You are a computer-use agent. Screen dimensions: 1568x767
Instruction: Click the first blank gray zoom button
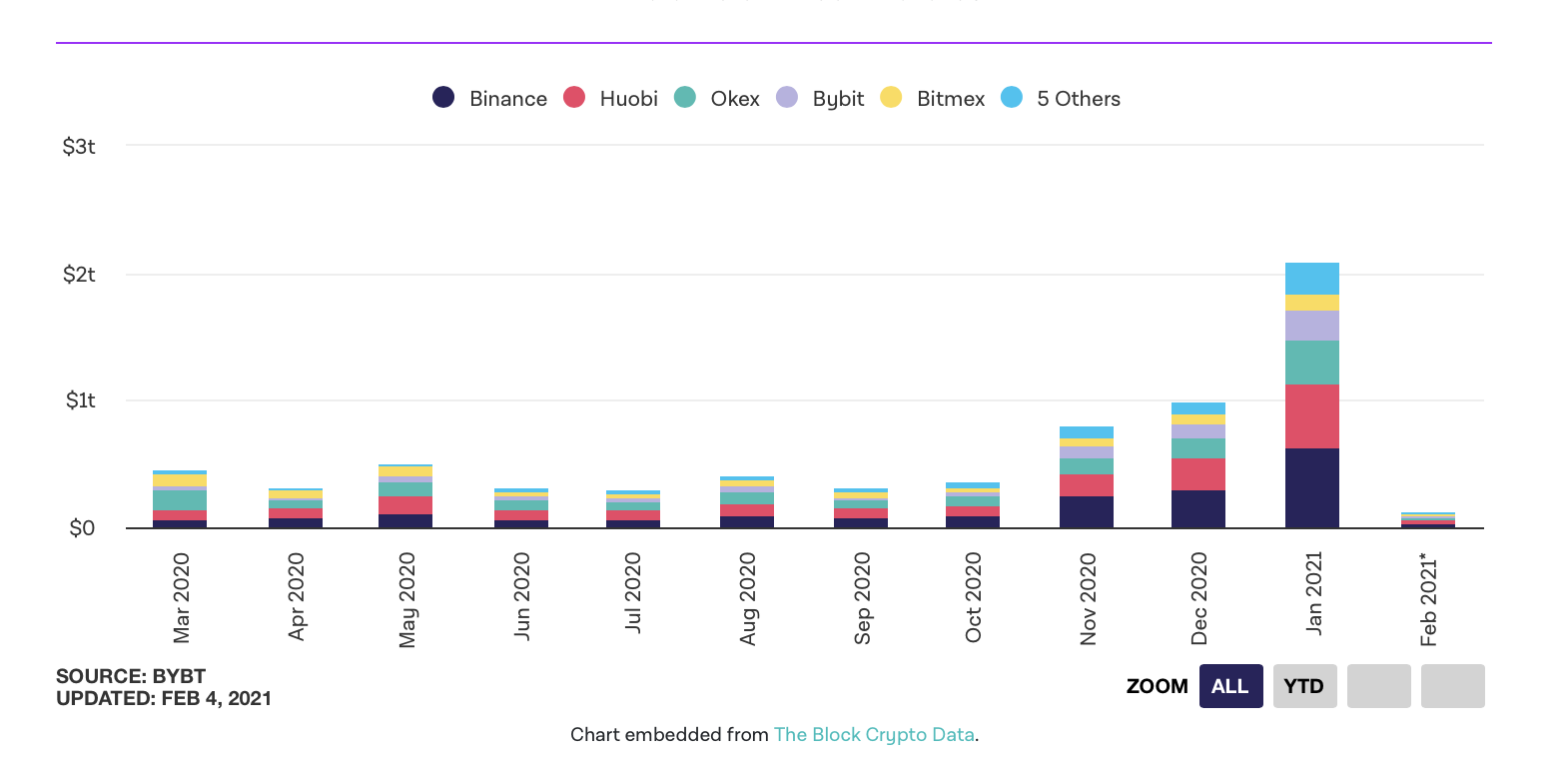point(1378,686)
